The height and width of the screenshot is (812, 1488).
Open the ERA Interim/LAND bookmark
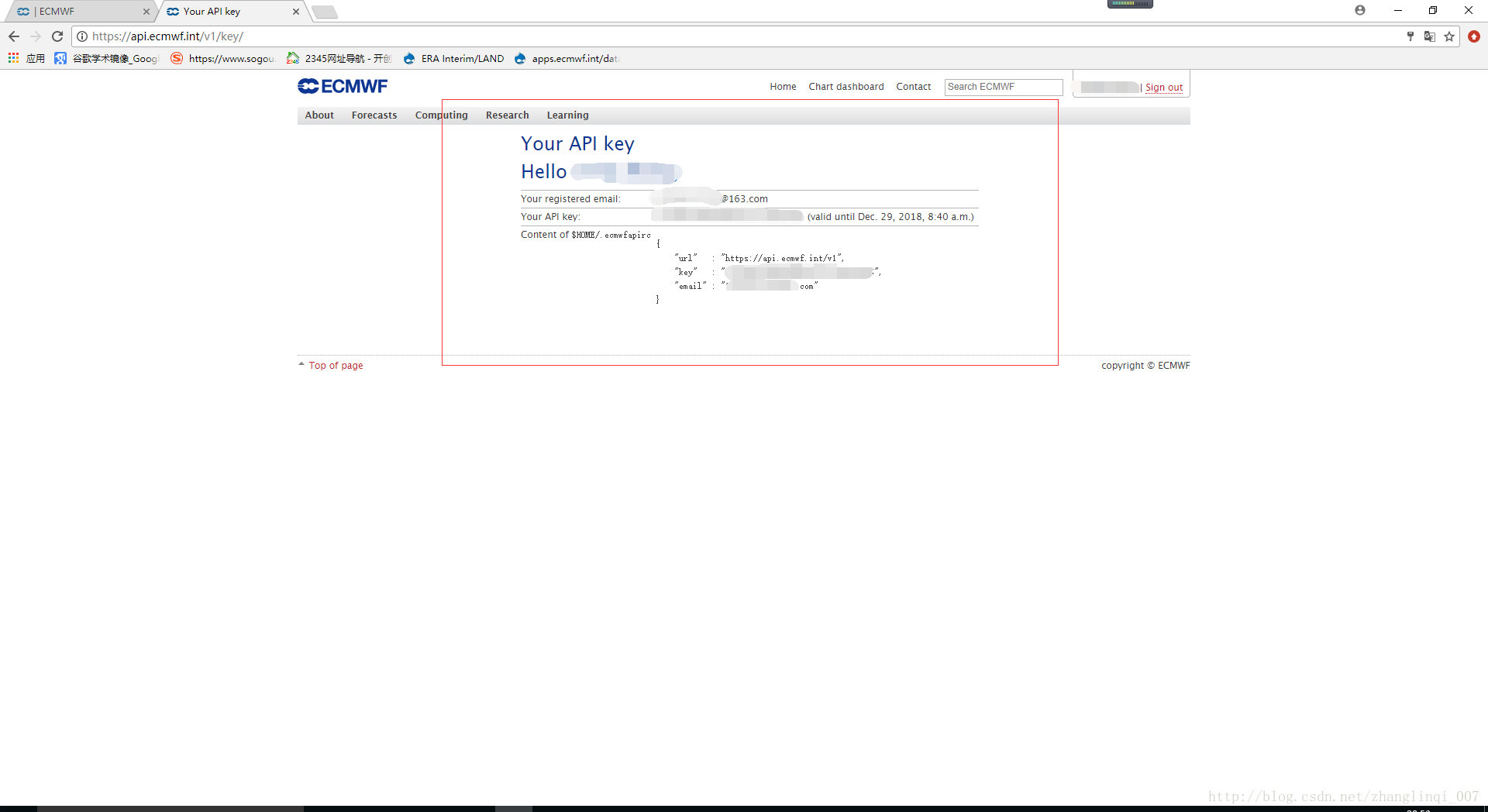tap(453, 58)
